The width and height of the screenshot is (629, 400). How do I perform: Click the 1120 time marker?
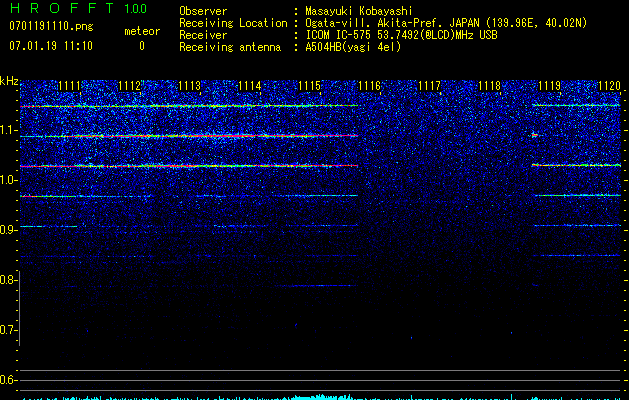(609, 86)
